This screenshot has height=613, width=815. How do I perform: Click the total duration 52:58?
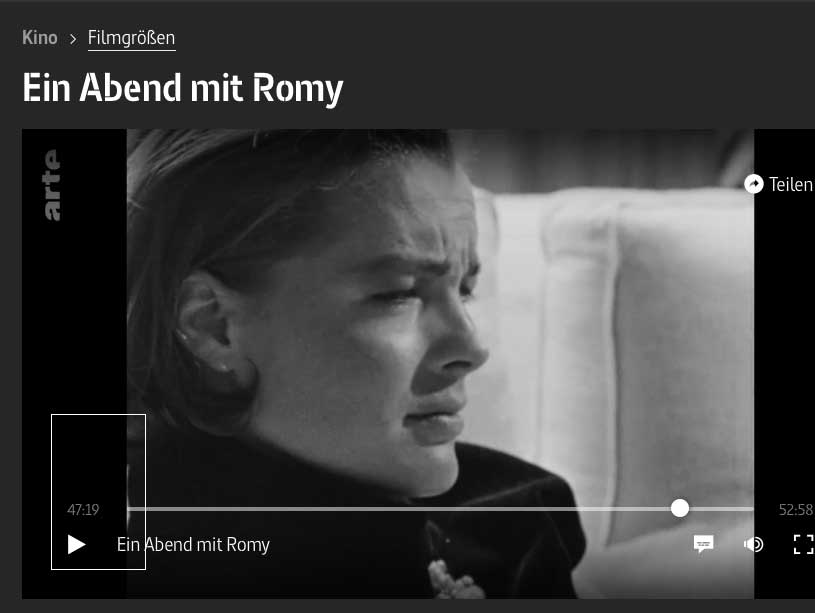click(x=795, y=510)
